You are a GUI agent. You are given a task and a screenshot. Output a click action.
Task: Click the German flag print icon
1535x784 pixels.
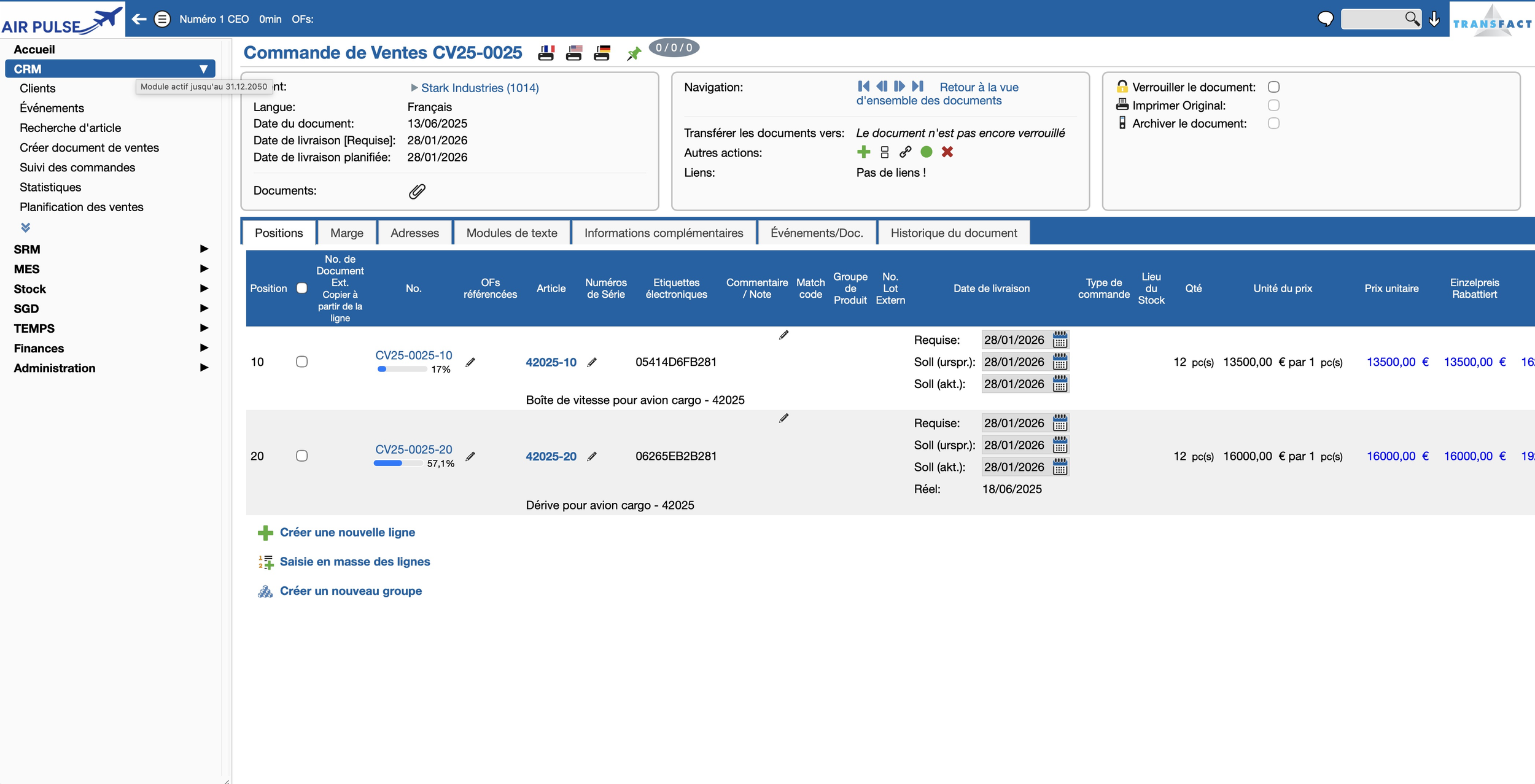click(602, 53)
